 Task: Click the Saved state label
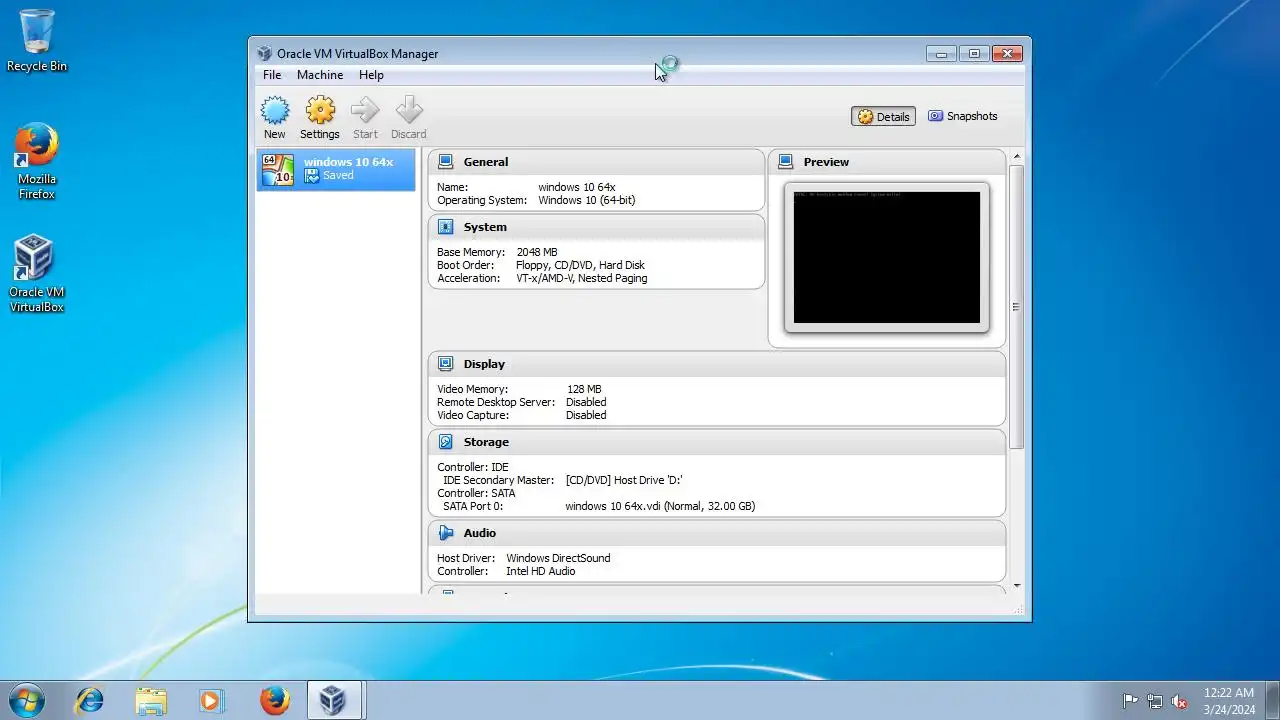(x=338, y=176)
